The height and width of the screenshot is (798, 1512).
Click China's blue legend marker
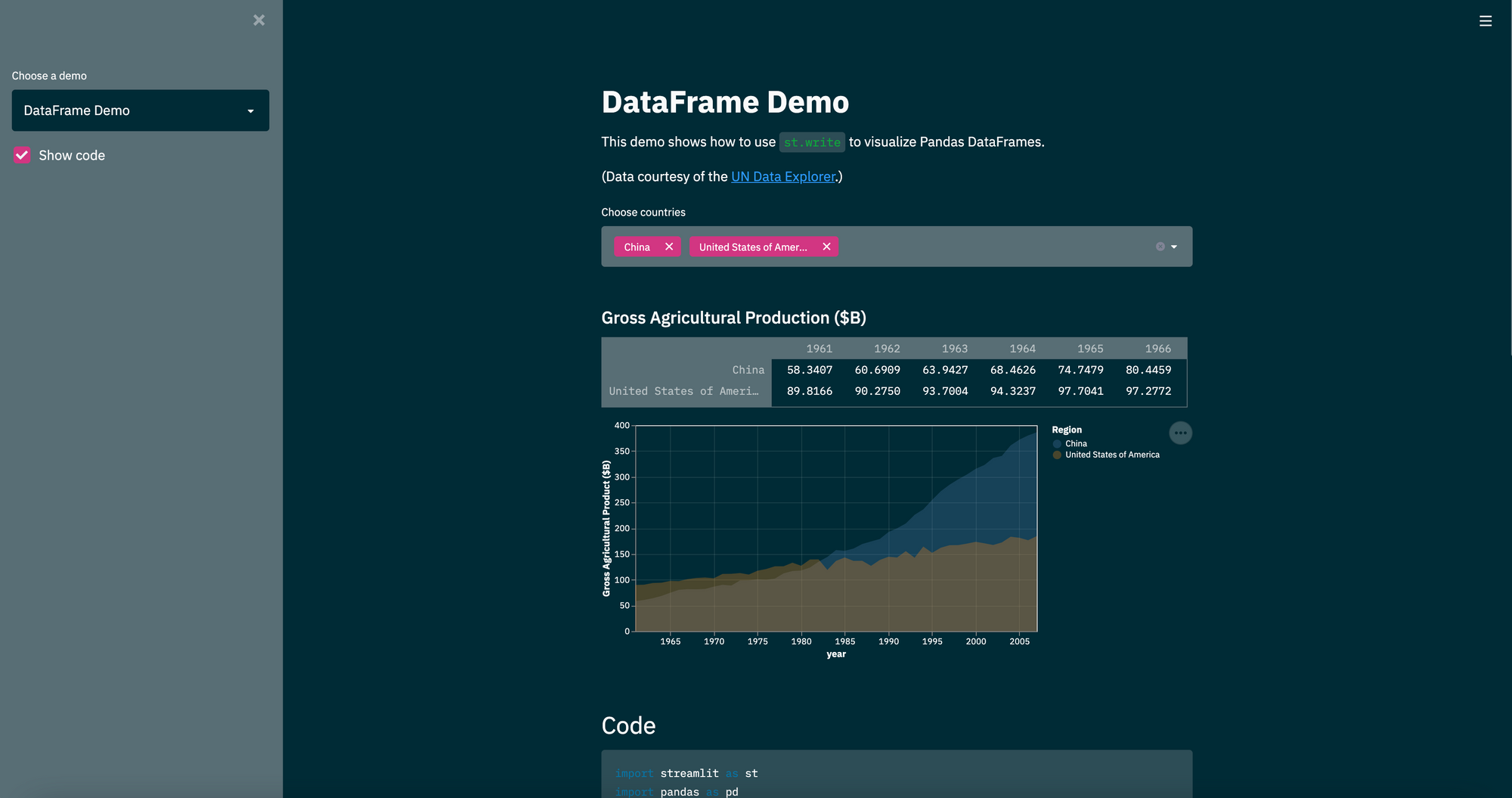click(x=1056, y=443)
